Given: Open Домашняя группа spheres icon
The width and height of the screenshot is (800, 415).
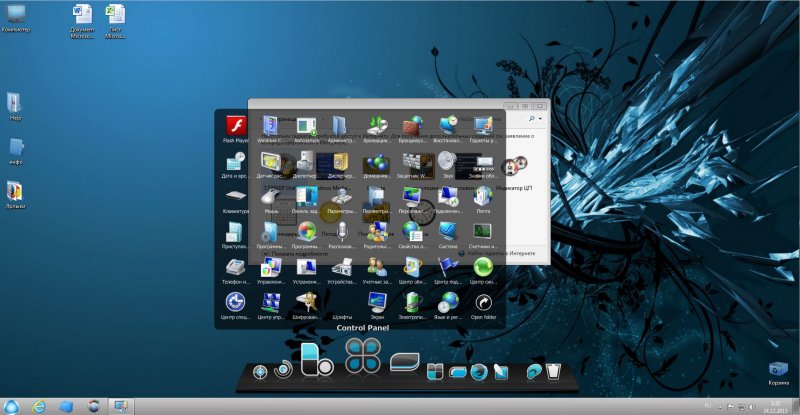Looking at the screenshot, I should click(377, 161).
